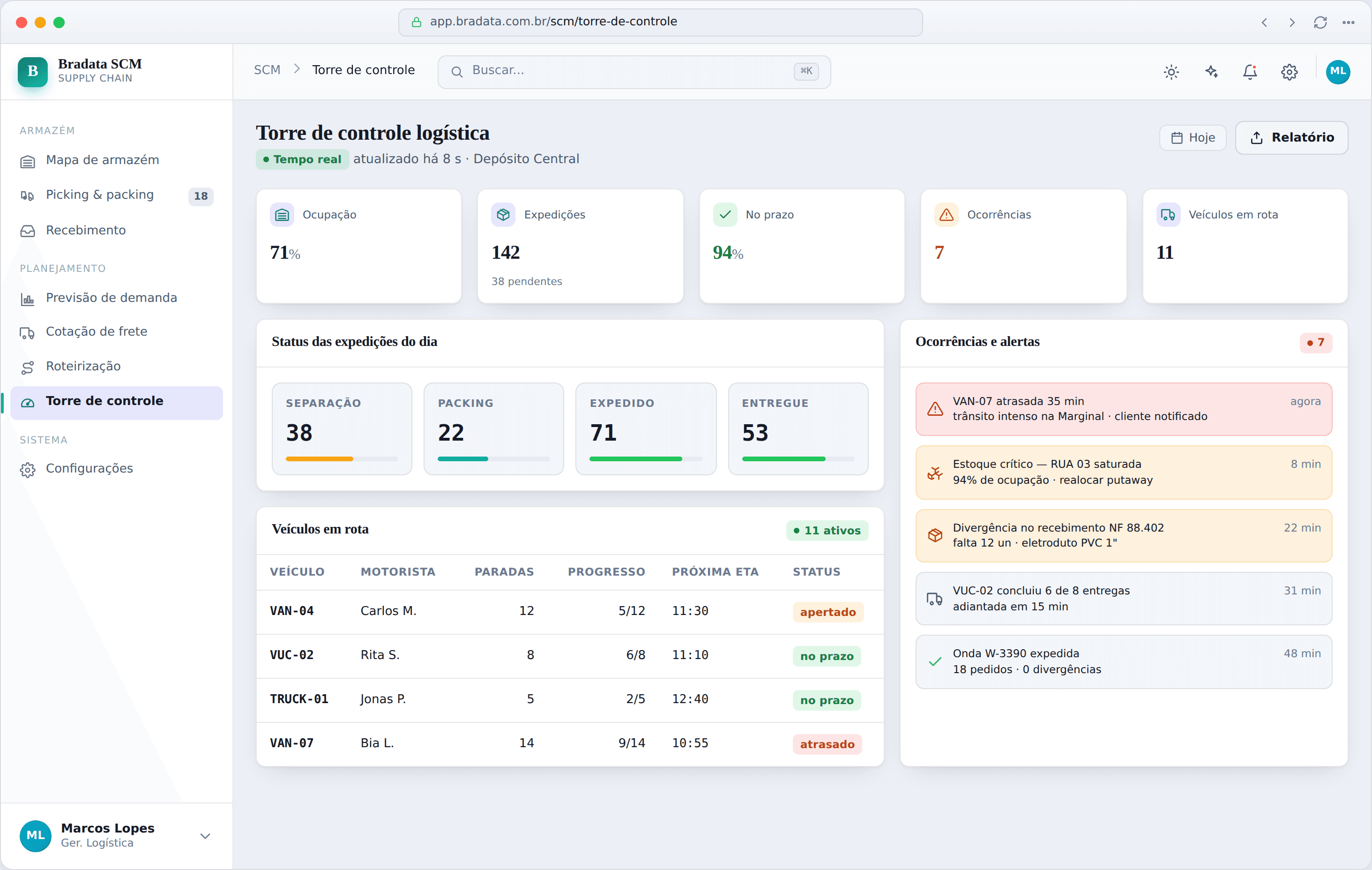
Task: Click the Ocorrências warning triangle icon
Action: click(946, 215)
